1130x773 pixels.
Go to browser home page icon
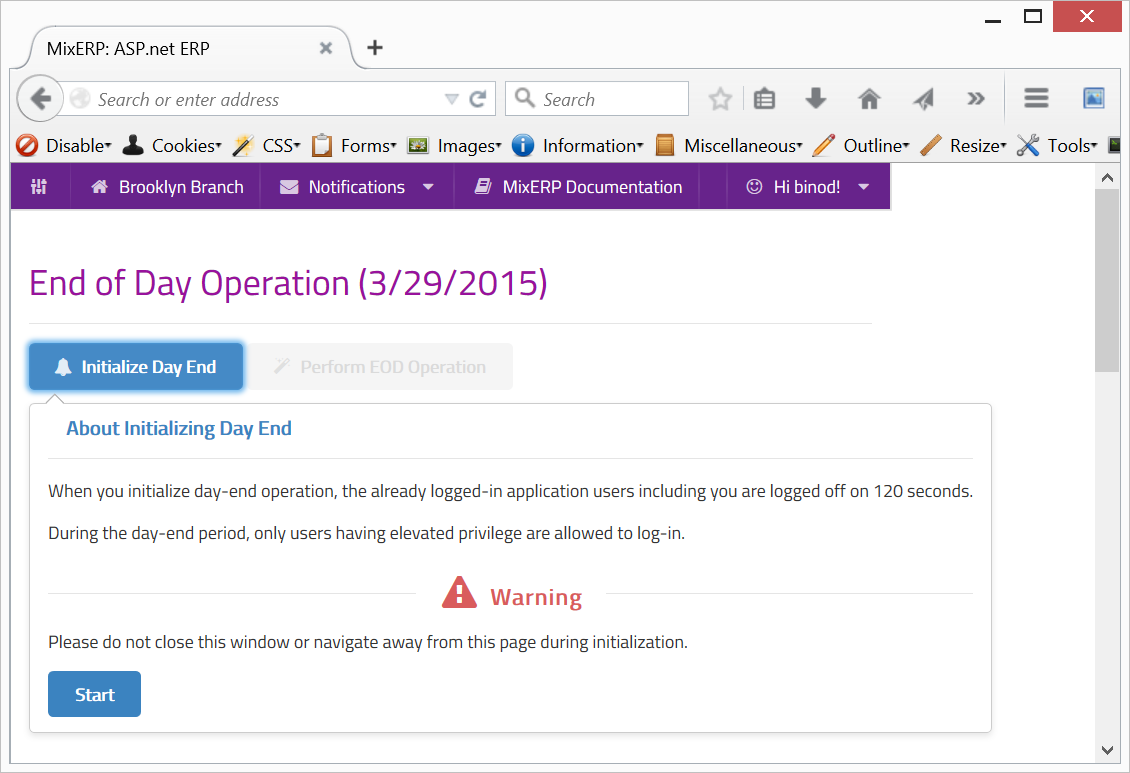869,99
